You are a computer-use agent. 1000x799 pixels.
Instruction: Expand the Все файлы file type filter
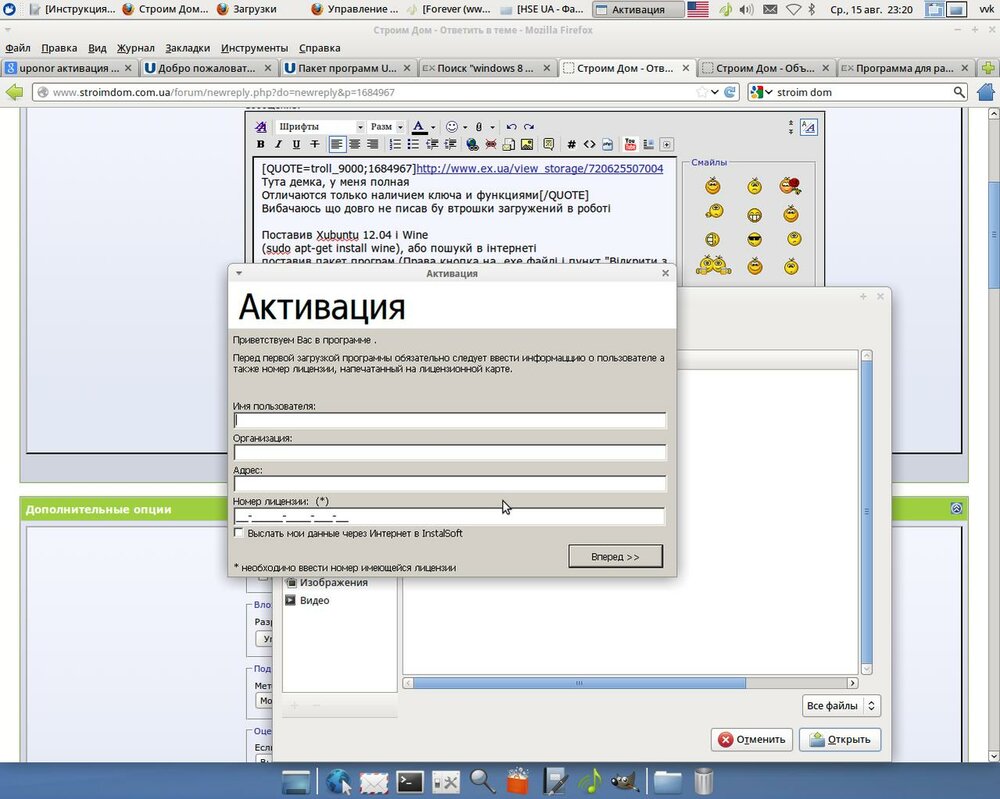click(x=841, y=706)
